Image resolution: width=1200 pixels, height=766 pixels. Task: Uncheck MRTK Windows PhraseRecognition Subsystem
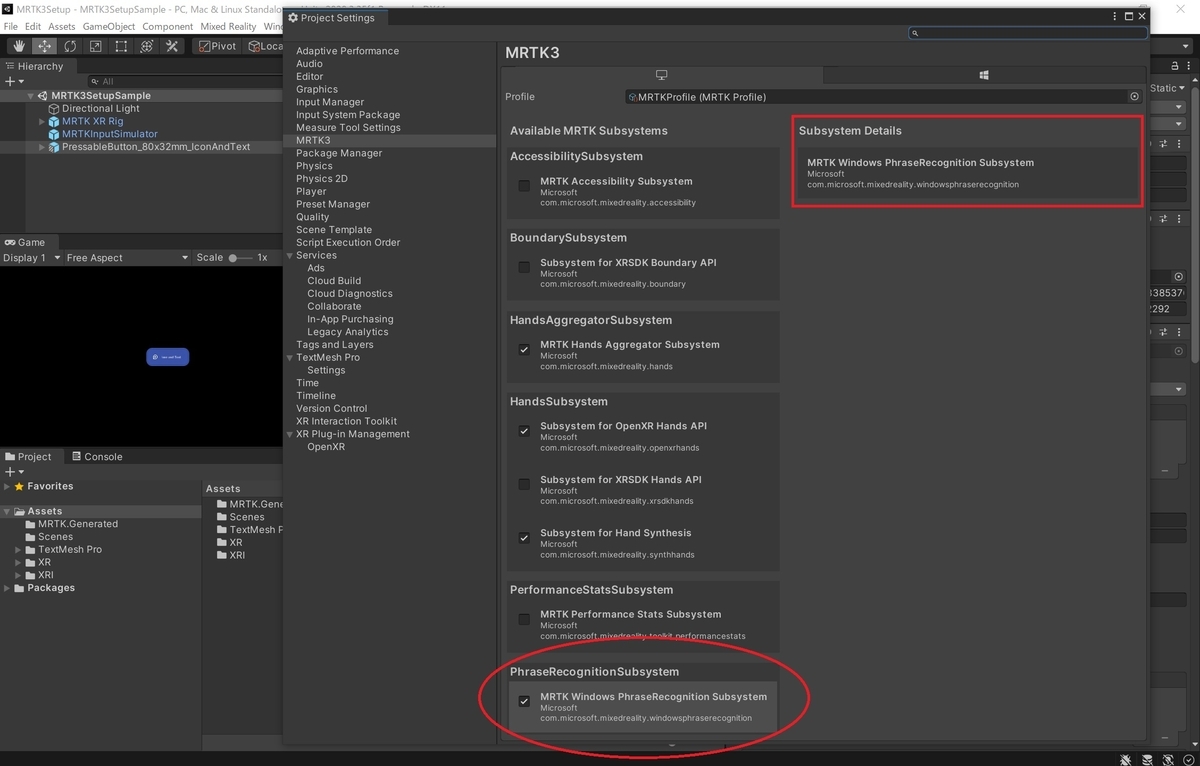click(x=524, y=701)
